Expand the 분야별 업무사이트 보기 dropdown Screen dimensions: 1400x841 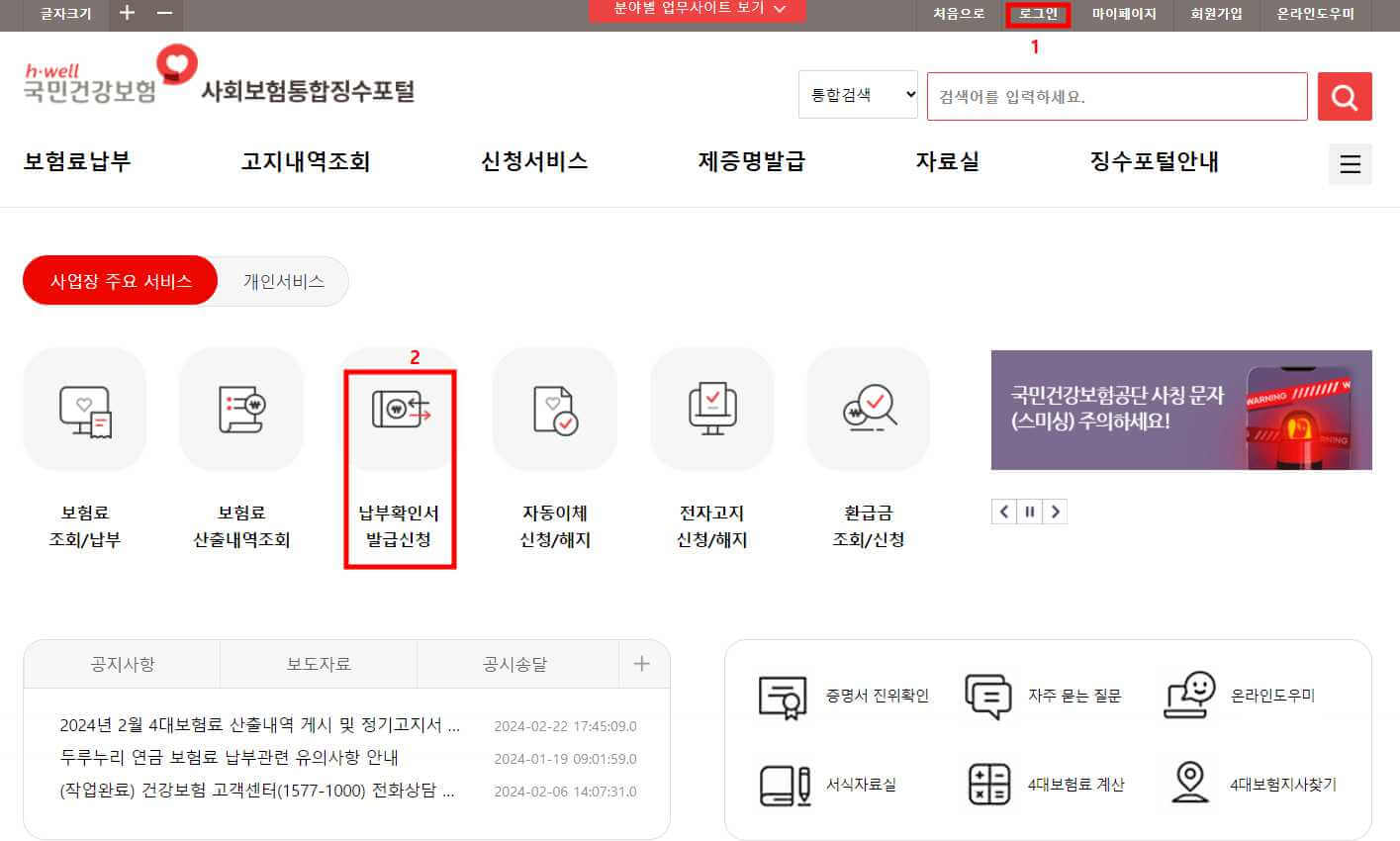pyautogui.click(x=697, y=10)
